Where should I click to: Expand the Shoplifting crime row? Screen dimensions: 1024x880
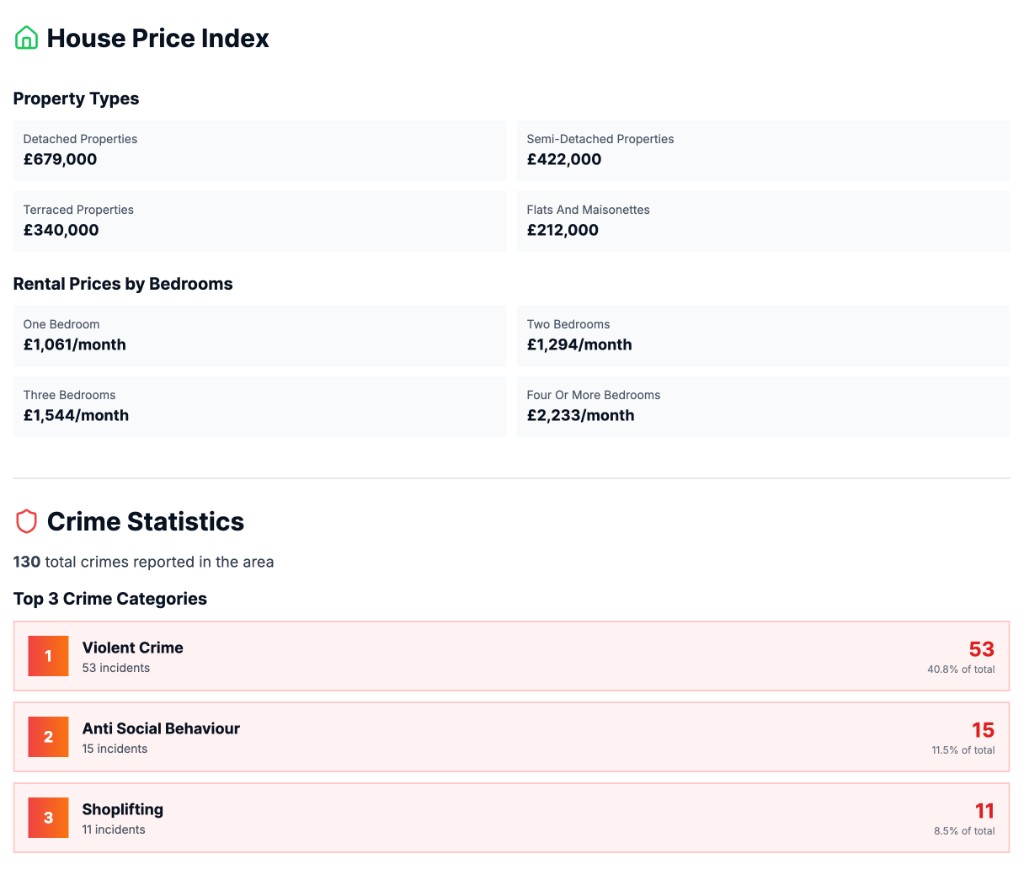512,817
